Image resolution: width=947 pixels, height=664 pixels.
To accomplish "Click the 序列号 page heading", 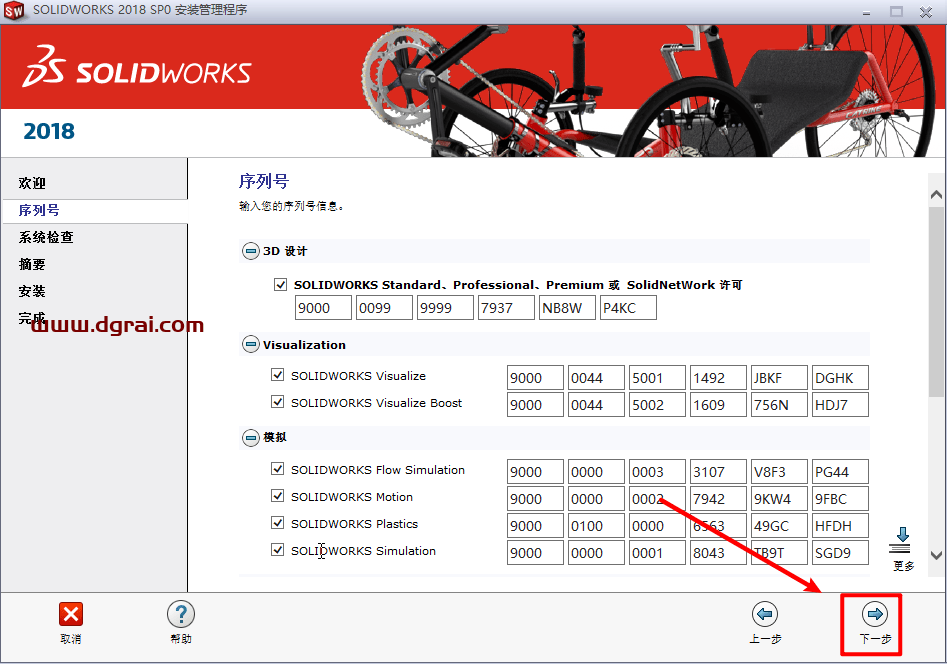I will point(264,181).
